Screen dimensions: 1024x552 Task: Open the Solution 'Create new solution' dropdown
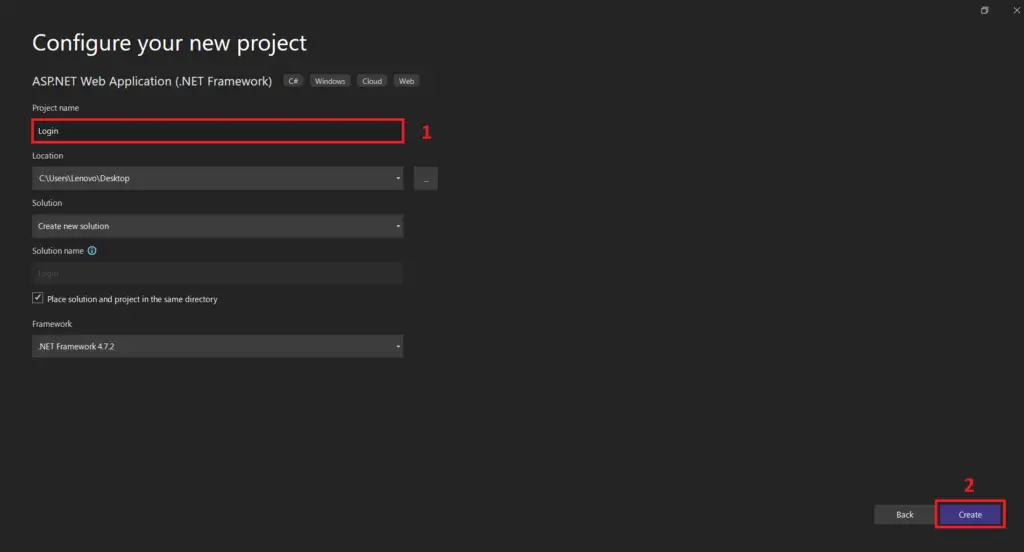tap(218, 226)
